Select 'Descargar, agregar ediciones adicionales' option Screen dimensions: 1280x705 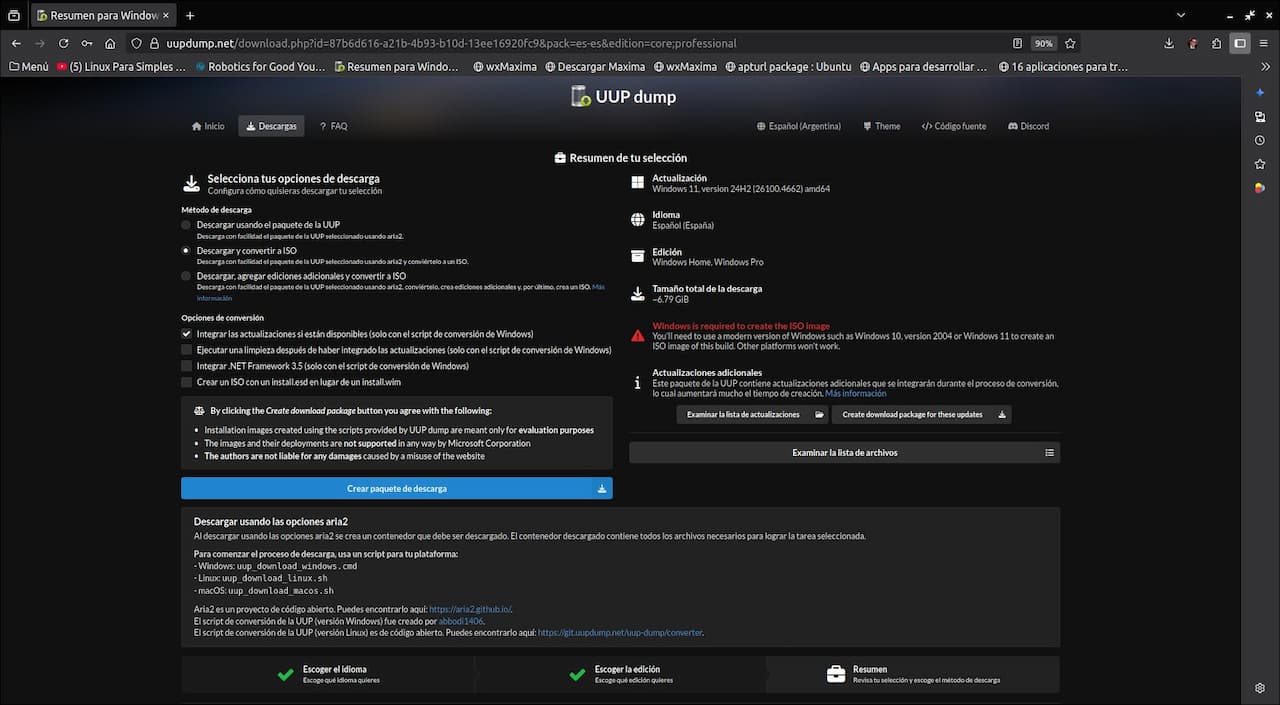point(186,276)
